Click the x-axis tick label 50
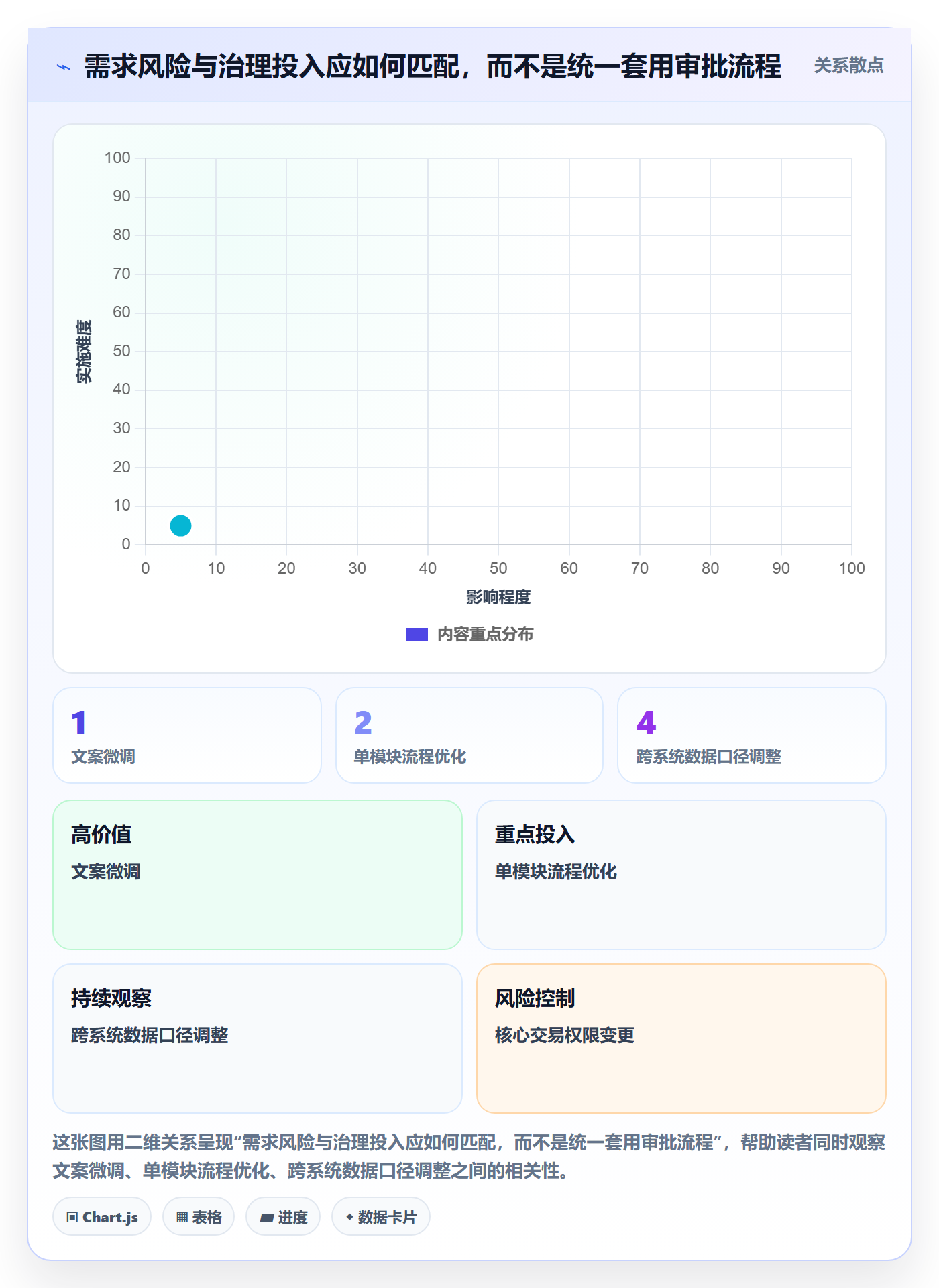Screen dimensions: 939x1288 point(498,568)
